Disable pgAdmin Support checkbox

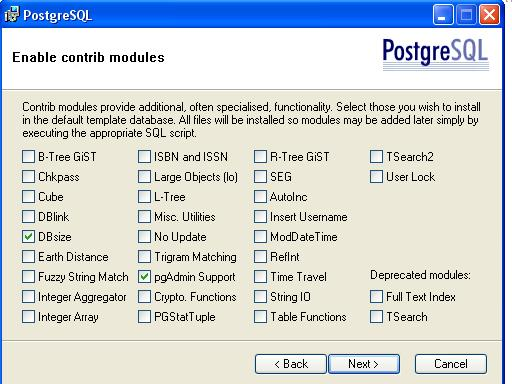tap(144, 277)
